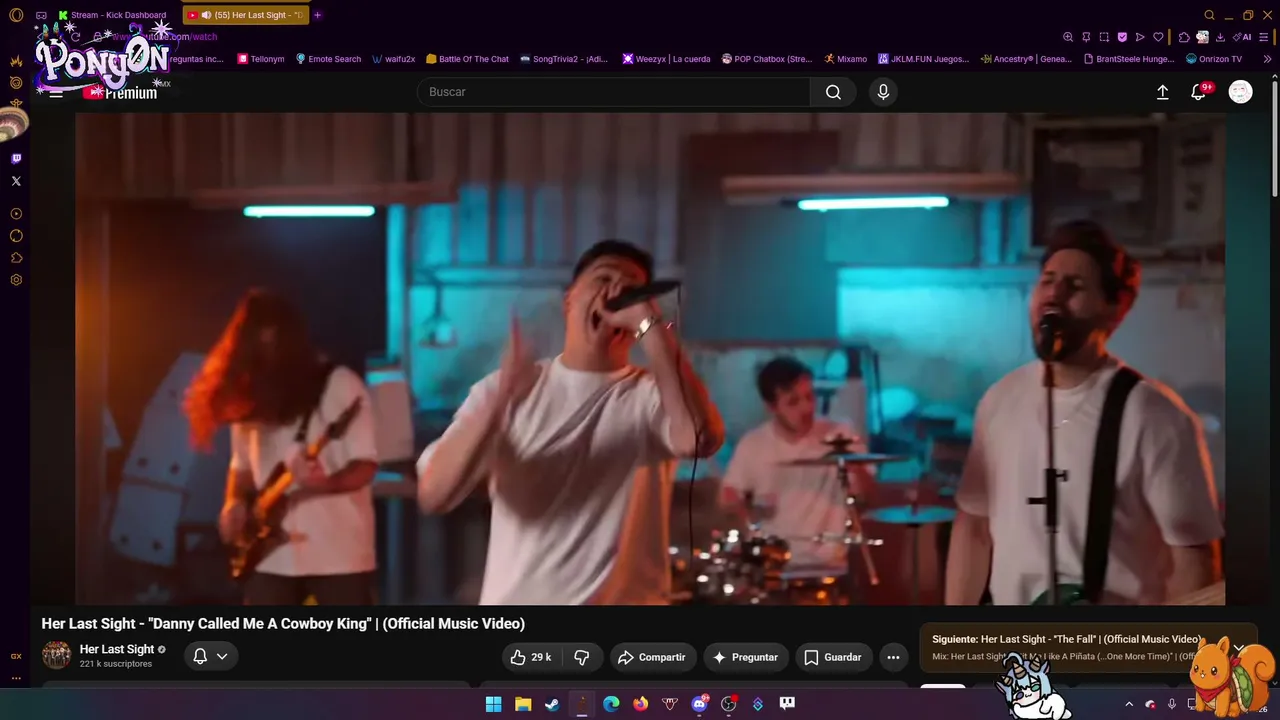Open the waifu2x bookmark
Screen dimensions: 1280x720
pos(393,59)
